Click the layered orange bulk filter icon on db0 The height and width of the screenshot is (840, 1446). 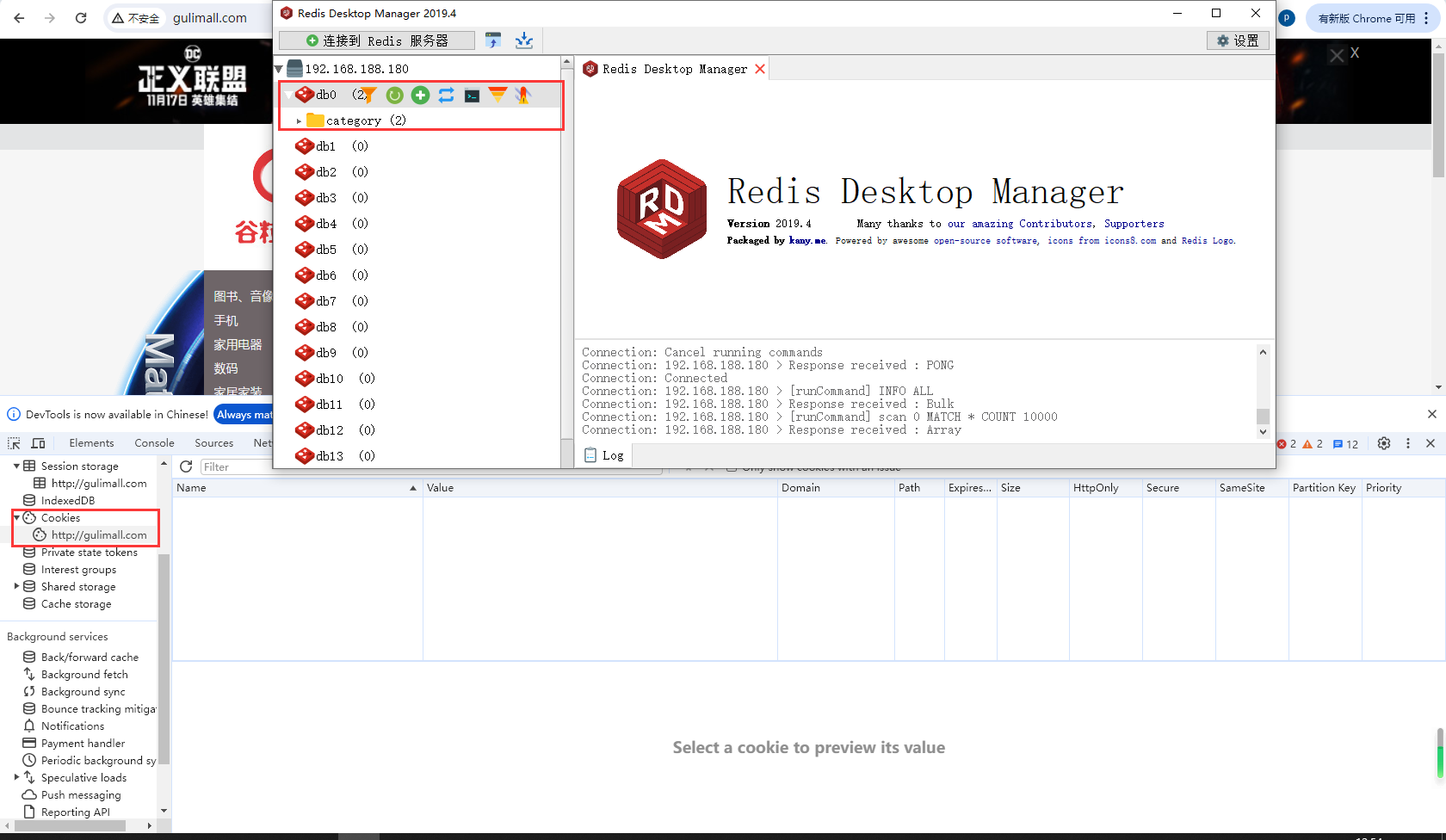coord(497,94)
